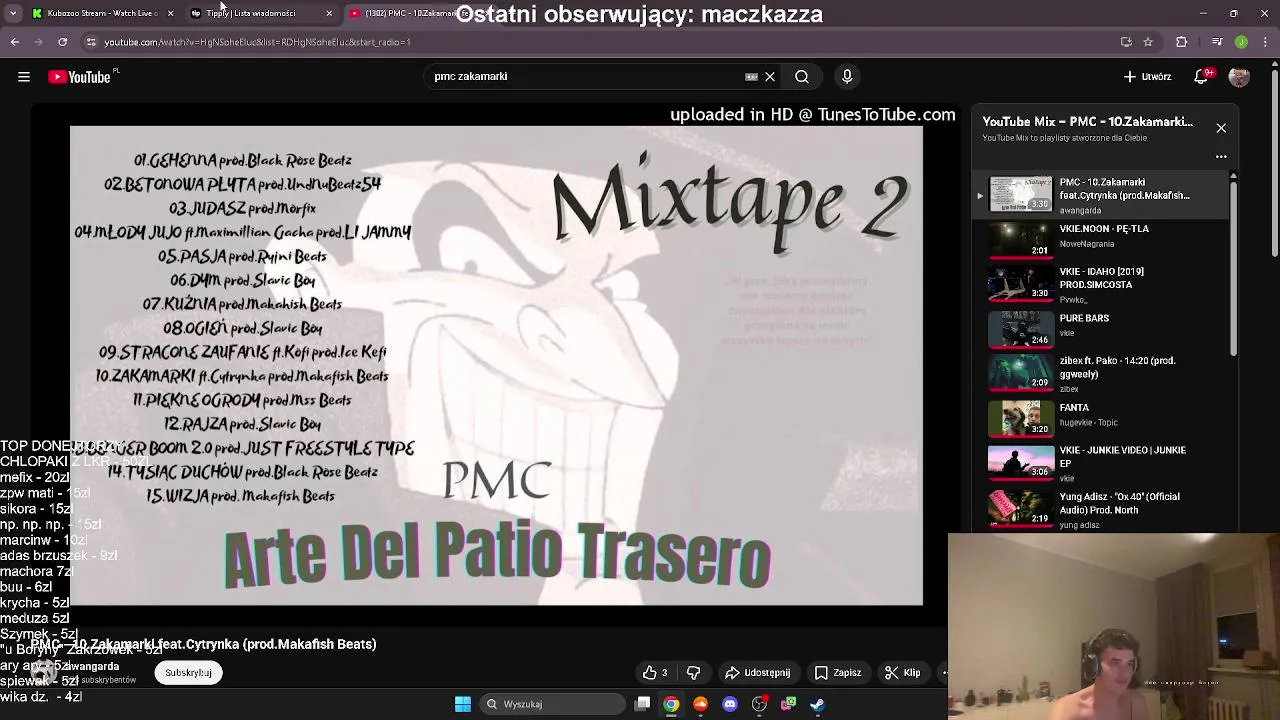Image resolution: width=1280 pixels, height=720 pixels.
Task: Share the video with Udostępnij
Action: click(x=757, y=673)
